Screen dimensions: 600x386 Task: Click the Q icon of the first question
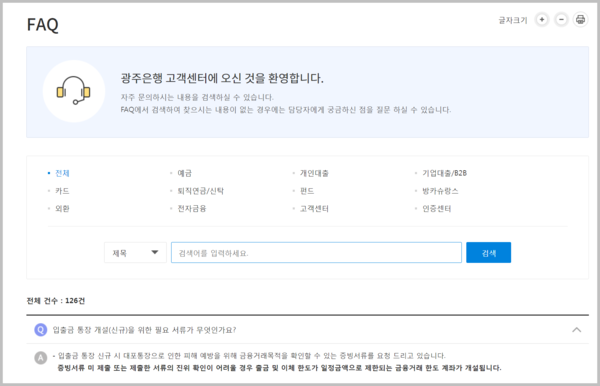point(41,330)
